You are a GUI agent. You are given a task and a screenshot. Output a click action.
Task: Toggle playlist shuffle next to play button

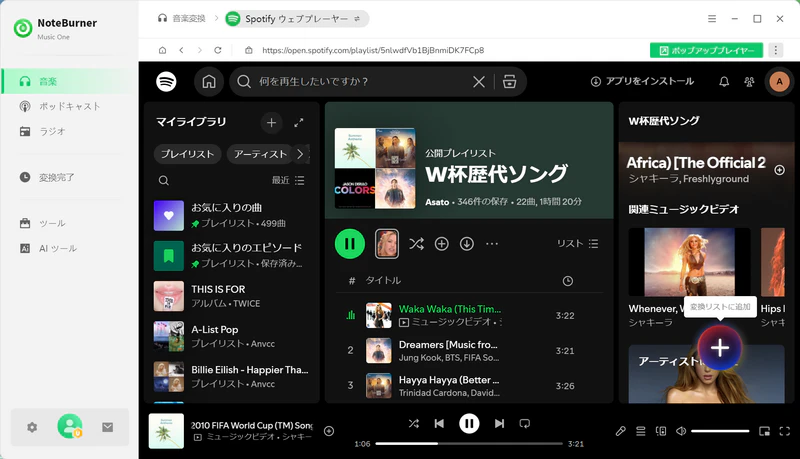click(416, 244)
